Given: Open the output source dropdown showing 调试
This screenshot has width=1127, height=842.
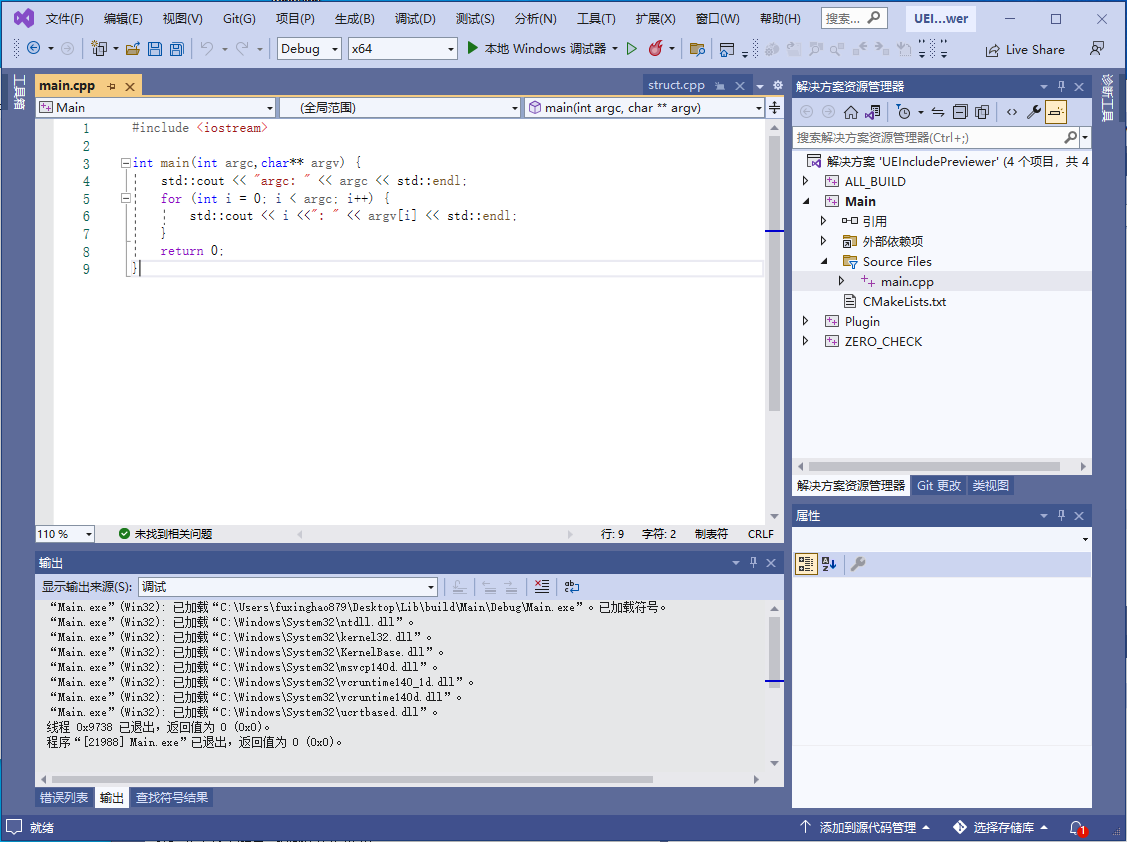Looking at the screenshot, I should (x=288, y=587).
